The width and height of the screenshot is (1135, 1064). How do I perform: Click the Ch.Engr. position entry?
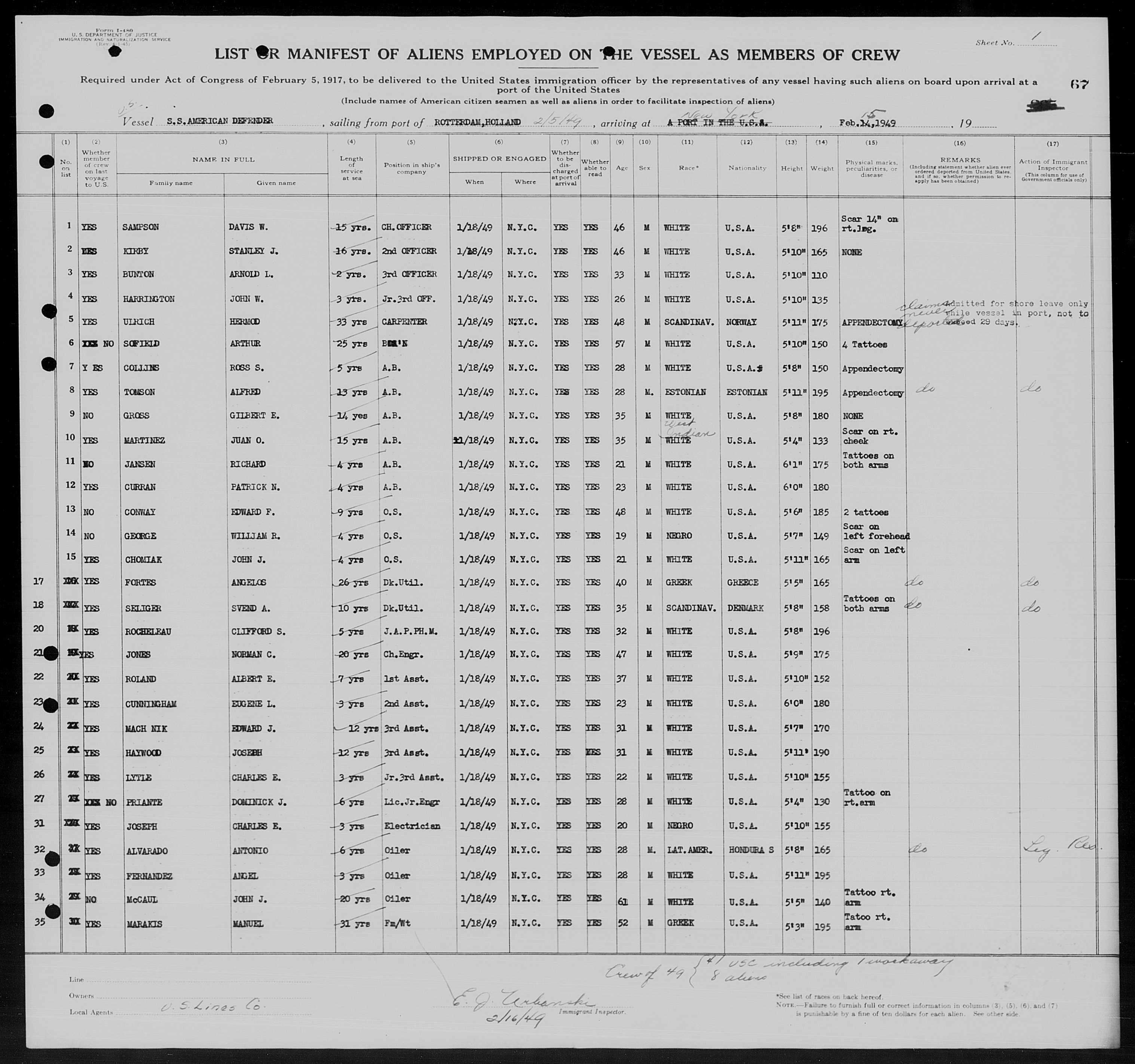pyautogui.click(x=404, y=655)
